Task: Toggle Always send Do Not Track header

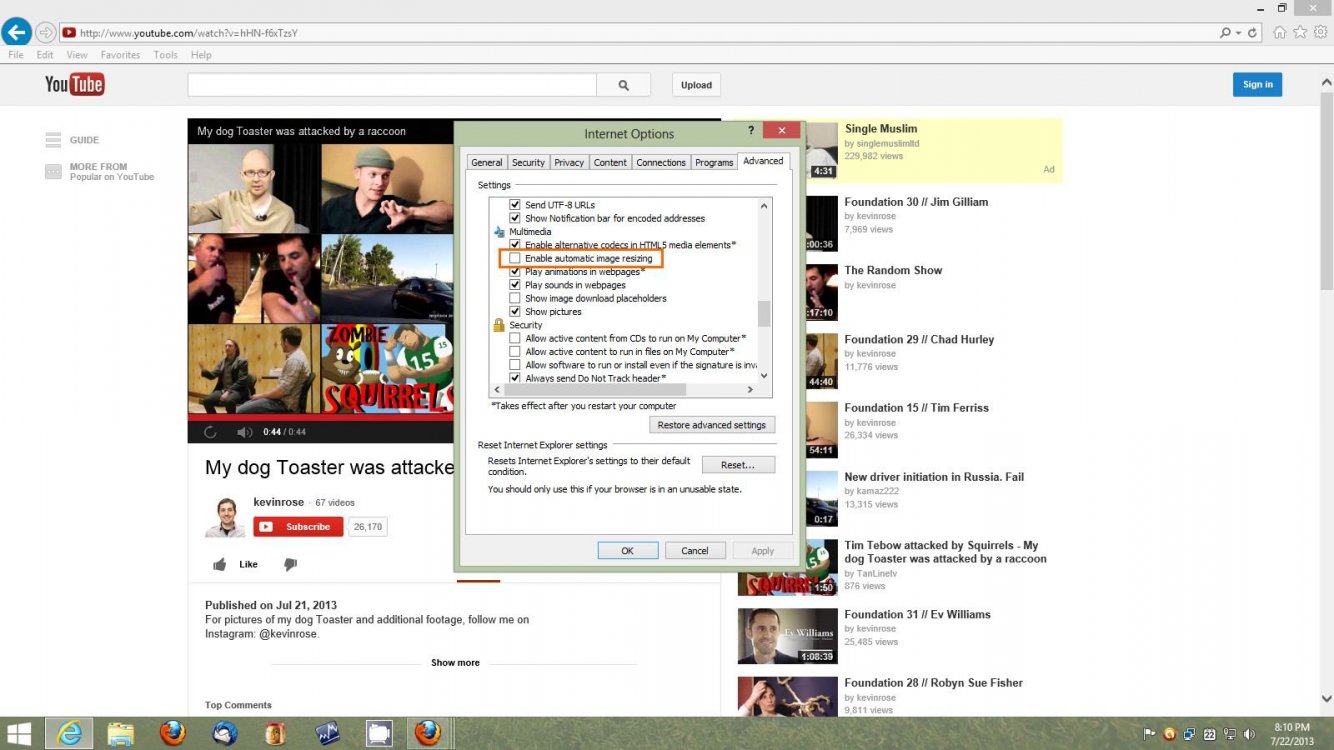Action: coord(515,378)
